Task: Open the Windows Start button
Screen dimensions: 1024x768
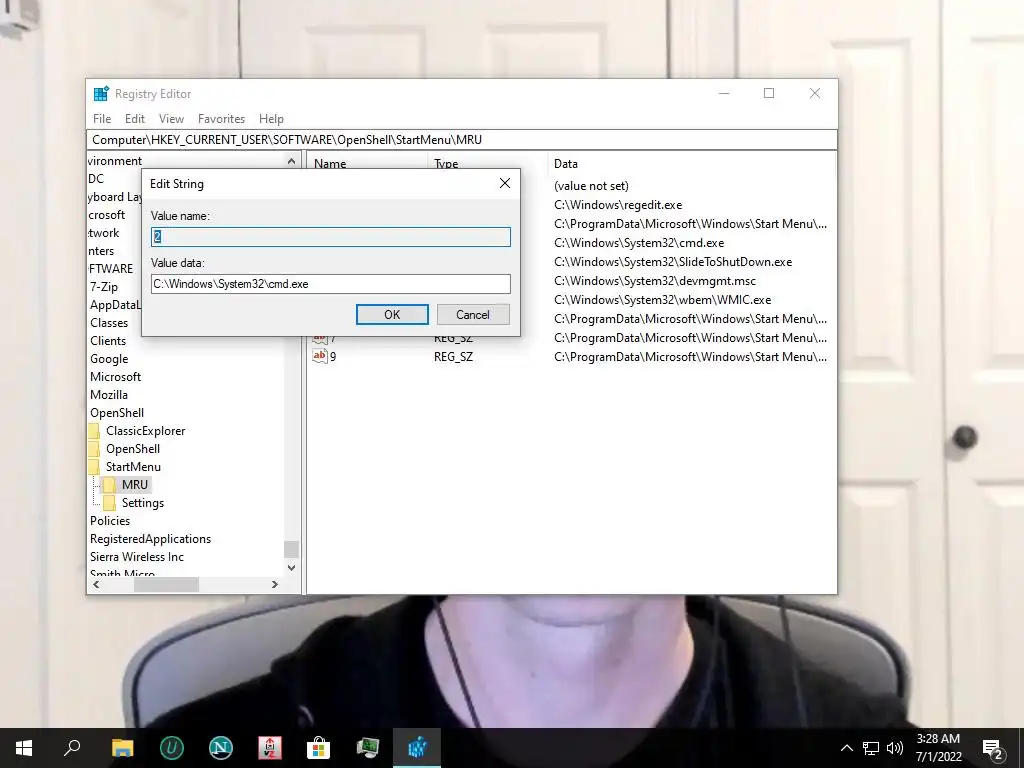Action: (x=24, y=748)
